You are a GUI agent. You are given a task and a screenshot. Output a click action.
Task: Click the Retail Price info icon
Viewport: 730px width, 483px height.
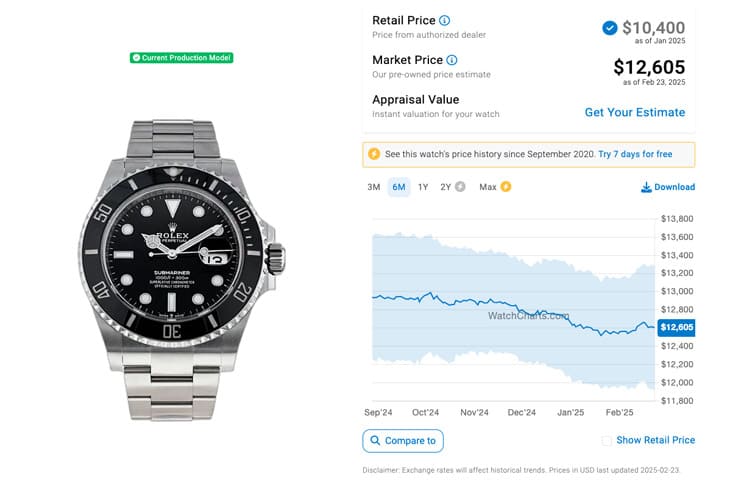[x=445, y=20]
